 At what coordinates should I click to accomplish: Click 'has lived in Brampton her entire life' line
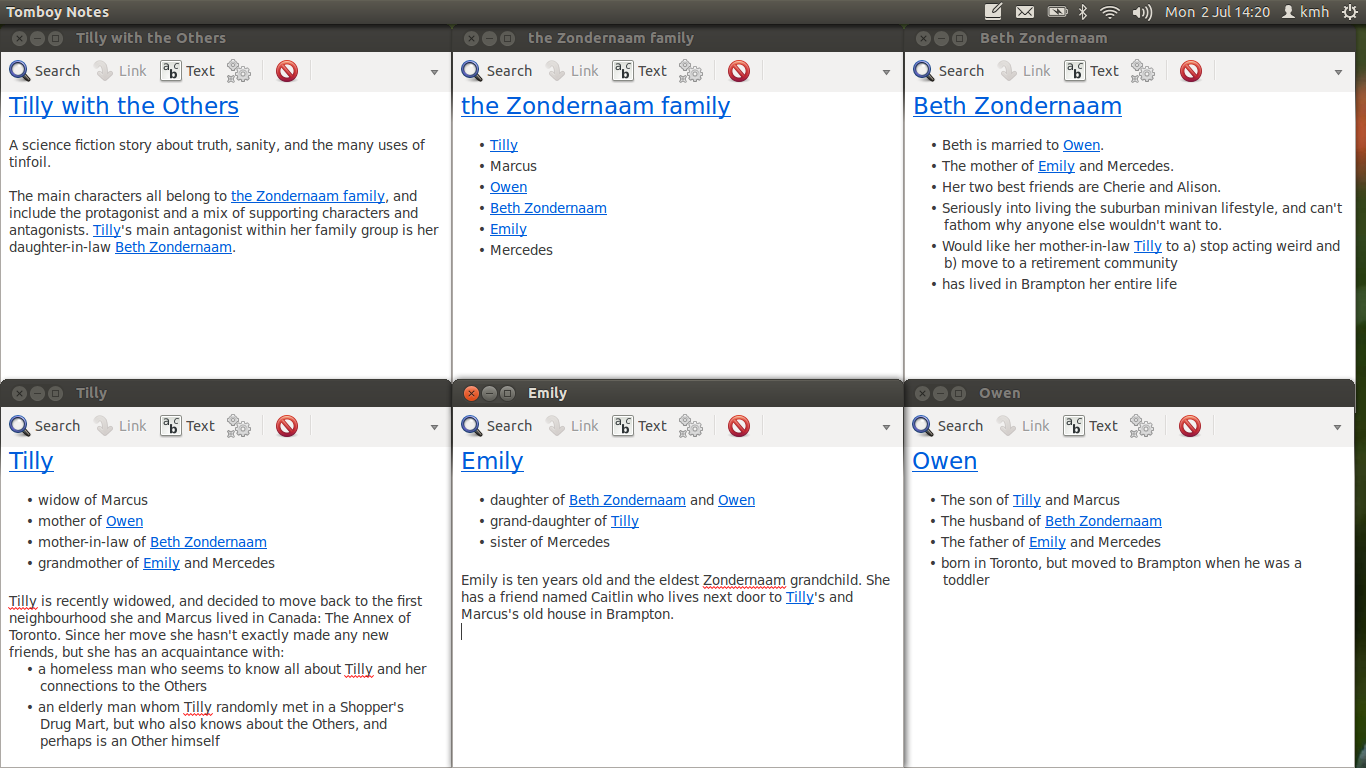pos(1059,284)
